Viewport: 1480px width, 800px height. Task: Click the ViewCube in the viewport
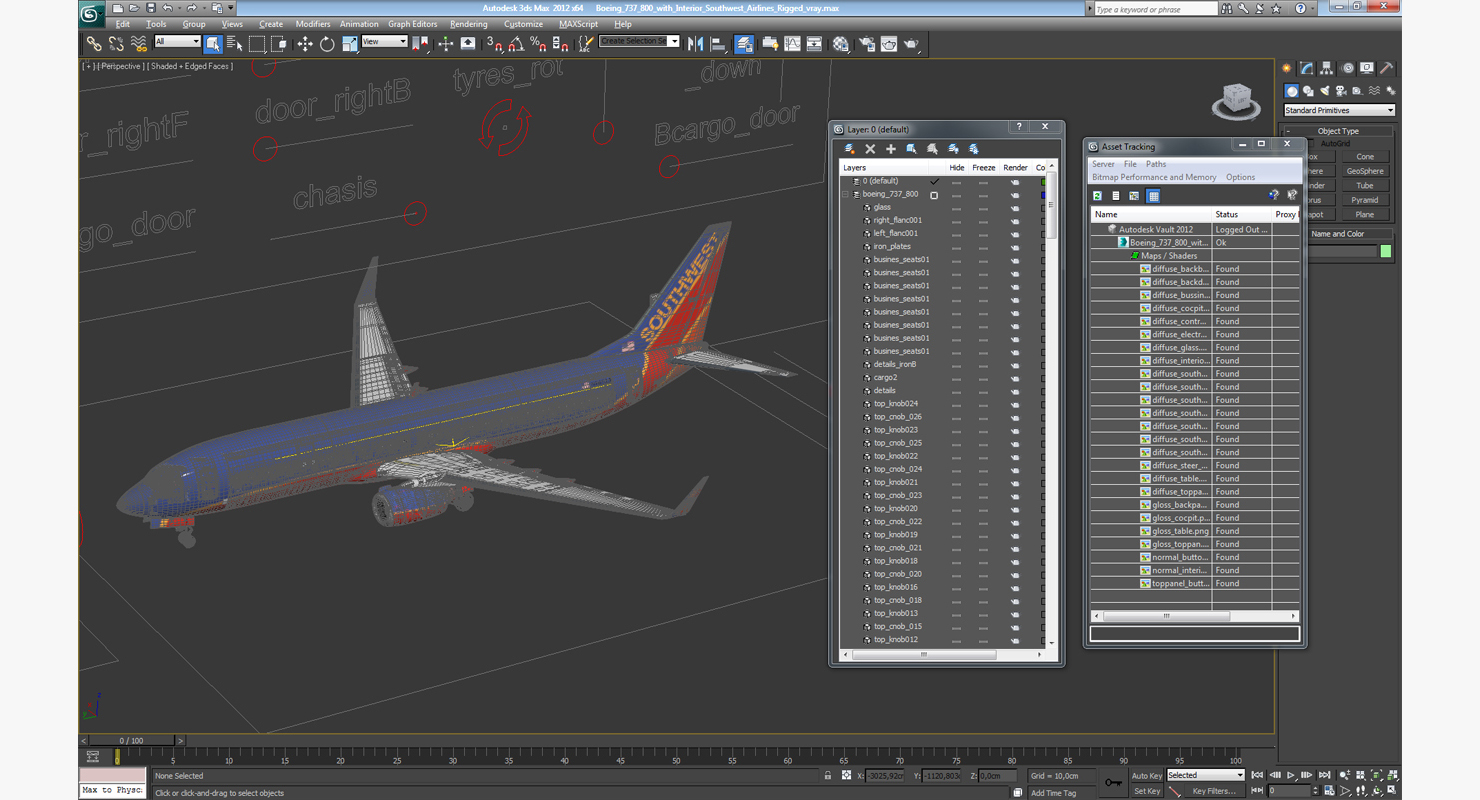1237,99
